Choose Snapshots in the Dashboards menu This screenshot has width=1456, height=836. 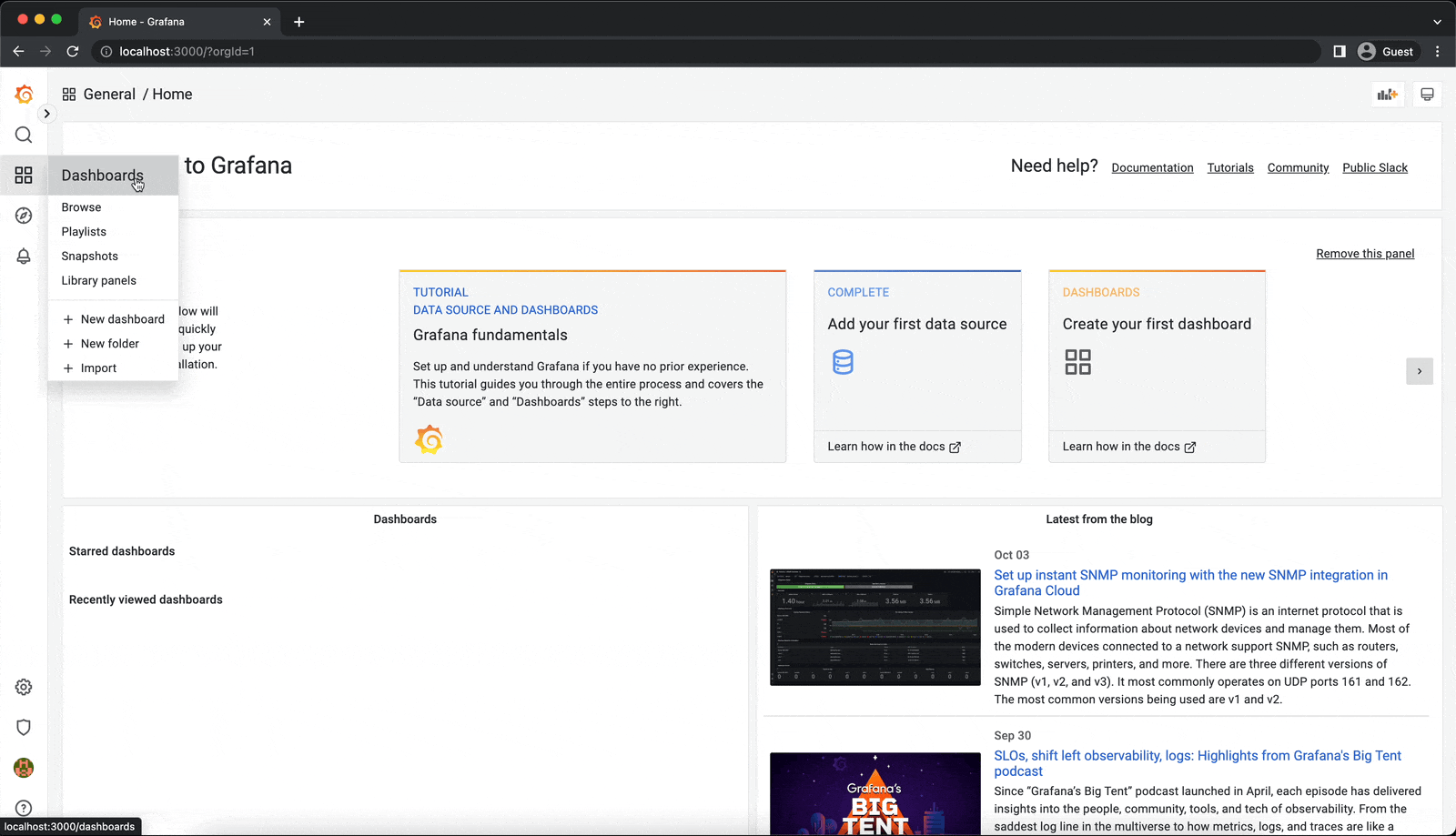(89, 256)
